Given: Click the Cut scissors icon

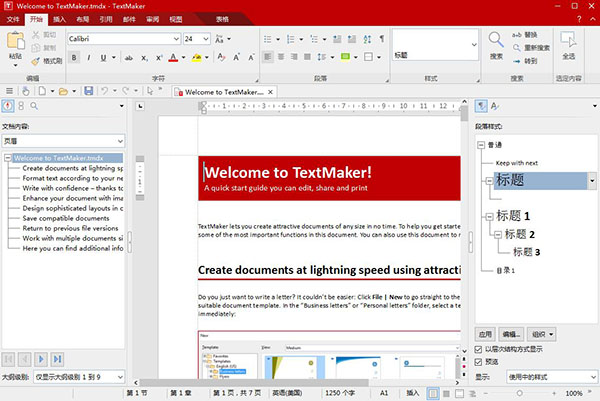Looking at the screenshot, I should [x=36, y=35].
